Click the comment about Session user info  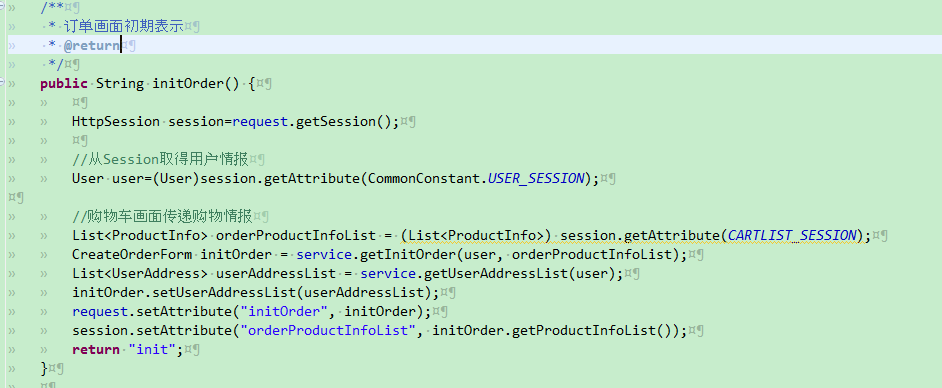pyautogui.click(x=160, y=159)
